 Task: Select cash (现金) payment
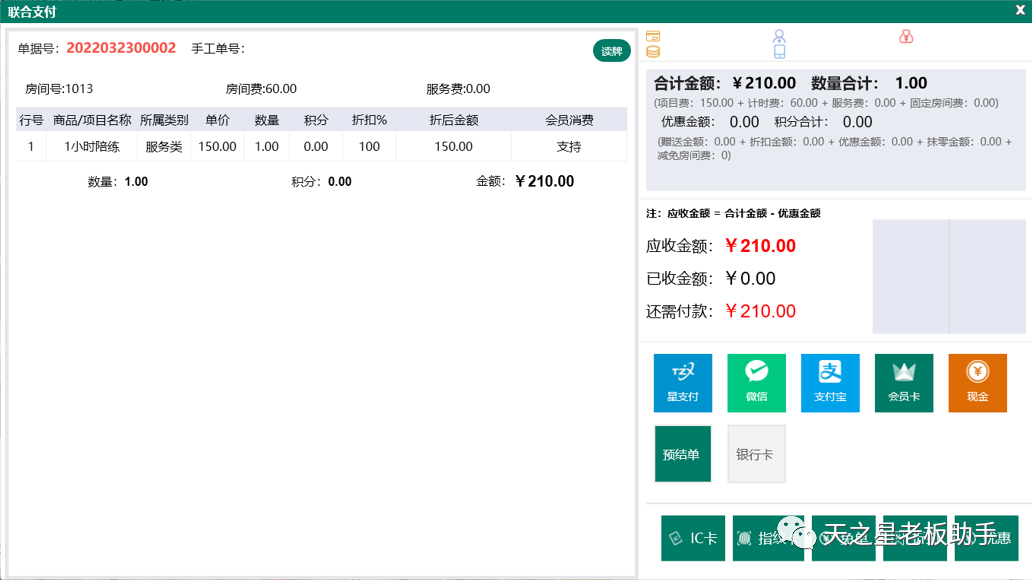[977, 383]
